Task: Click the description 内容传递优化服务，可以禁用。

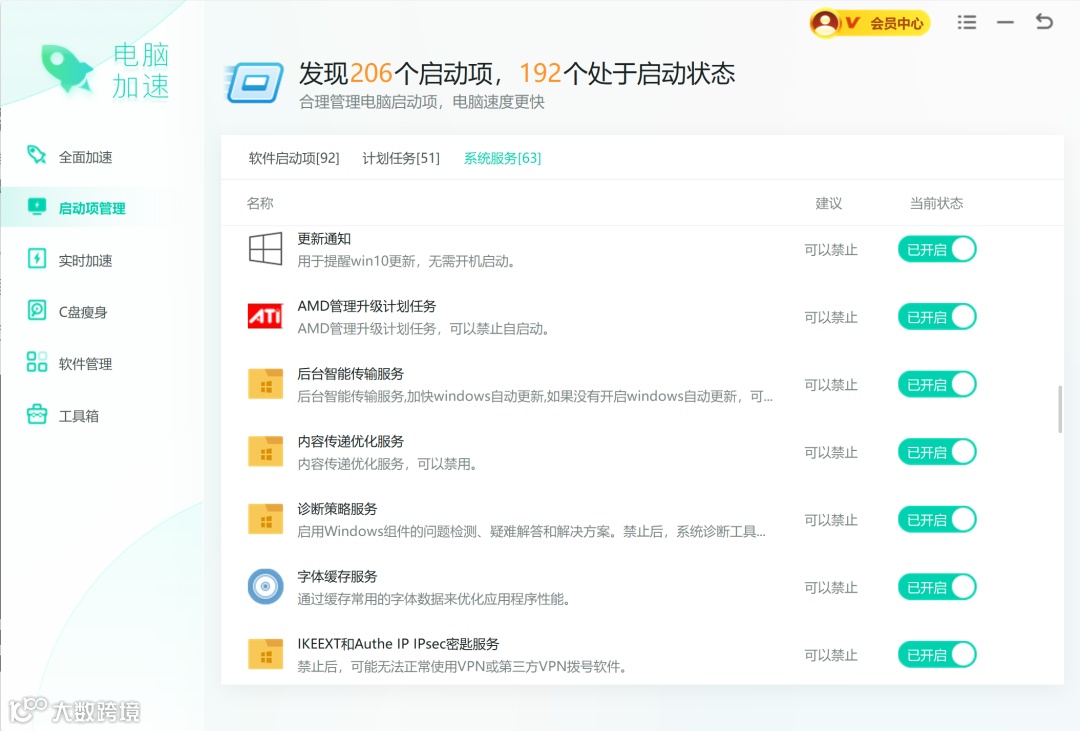Action: 388,464
